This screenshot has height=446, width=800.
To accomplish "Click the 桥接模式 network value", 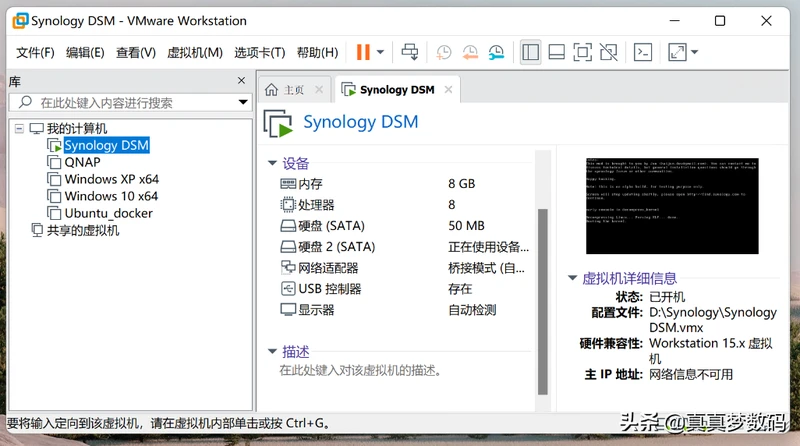I will point(486,268).
